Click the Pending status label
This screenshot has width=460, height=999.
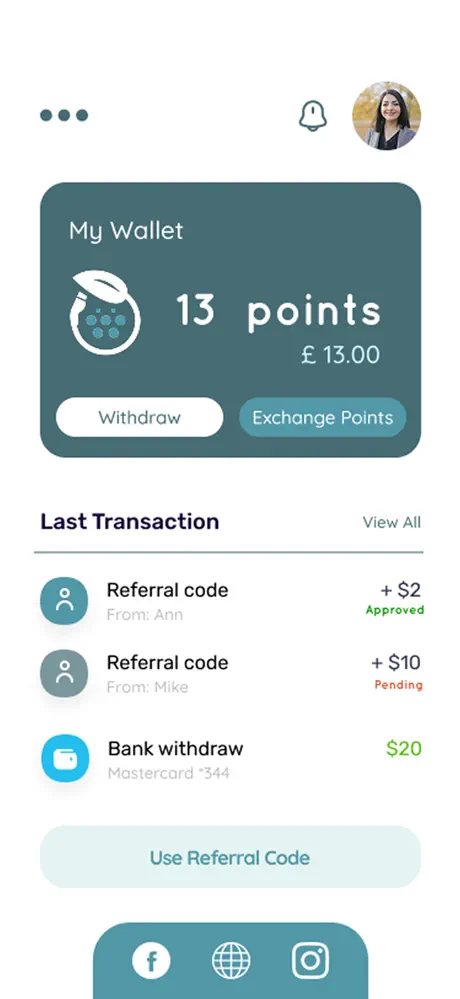[398, 685]
